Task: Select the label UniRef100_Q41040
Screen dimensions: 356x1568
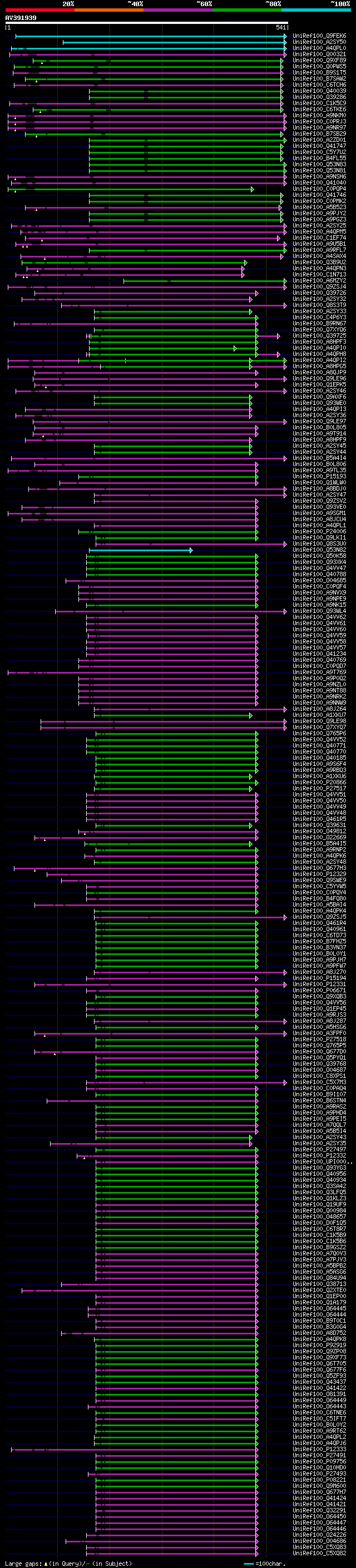Action: [319, 182]
